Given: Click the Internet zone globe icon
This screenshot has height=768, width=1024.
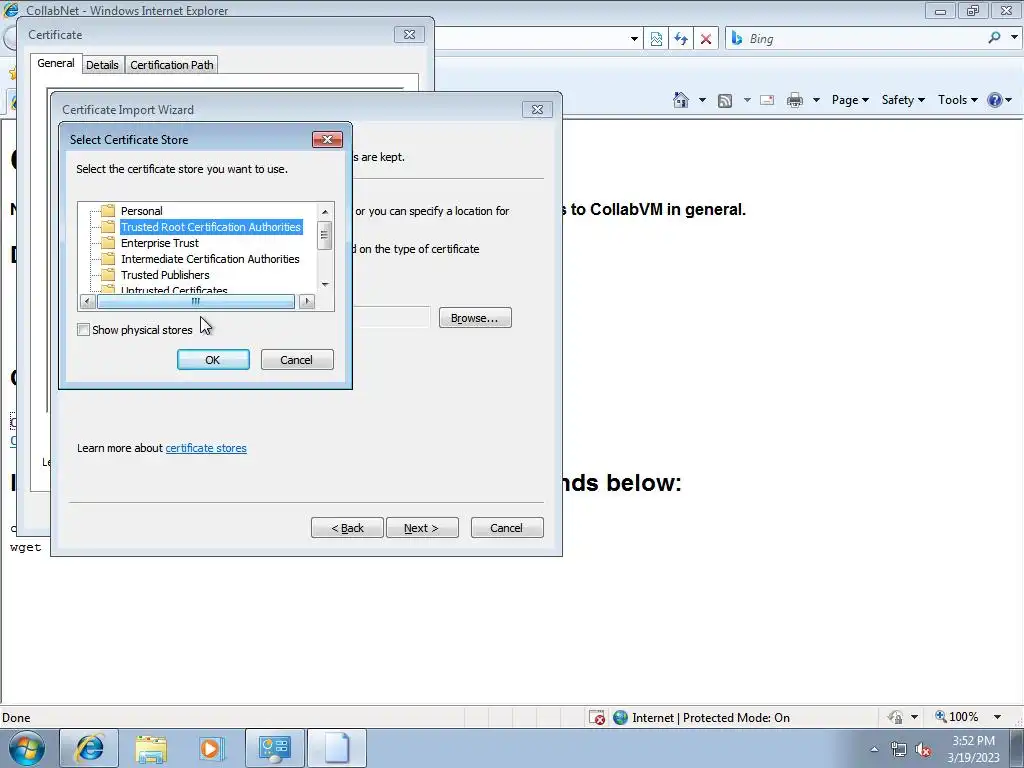Looking at the screenshot, I should click(x=620, y=718).
